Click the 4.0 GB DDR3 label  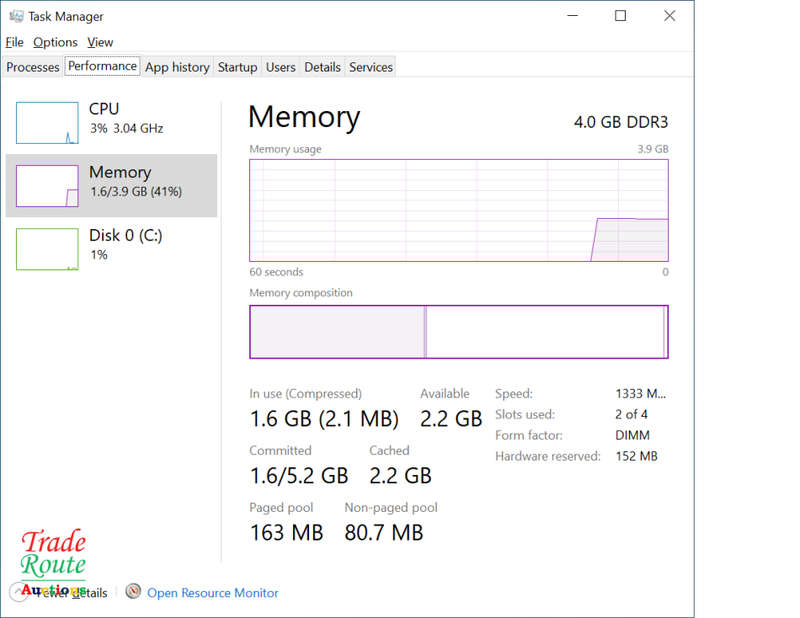[x=621, y=122]
